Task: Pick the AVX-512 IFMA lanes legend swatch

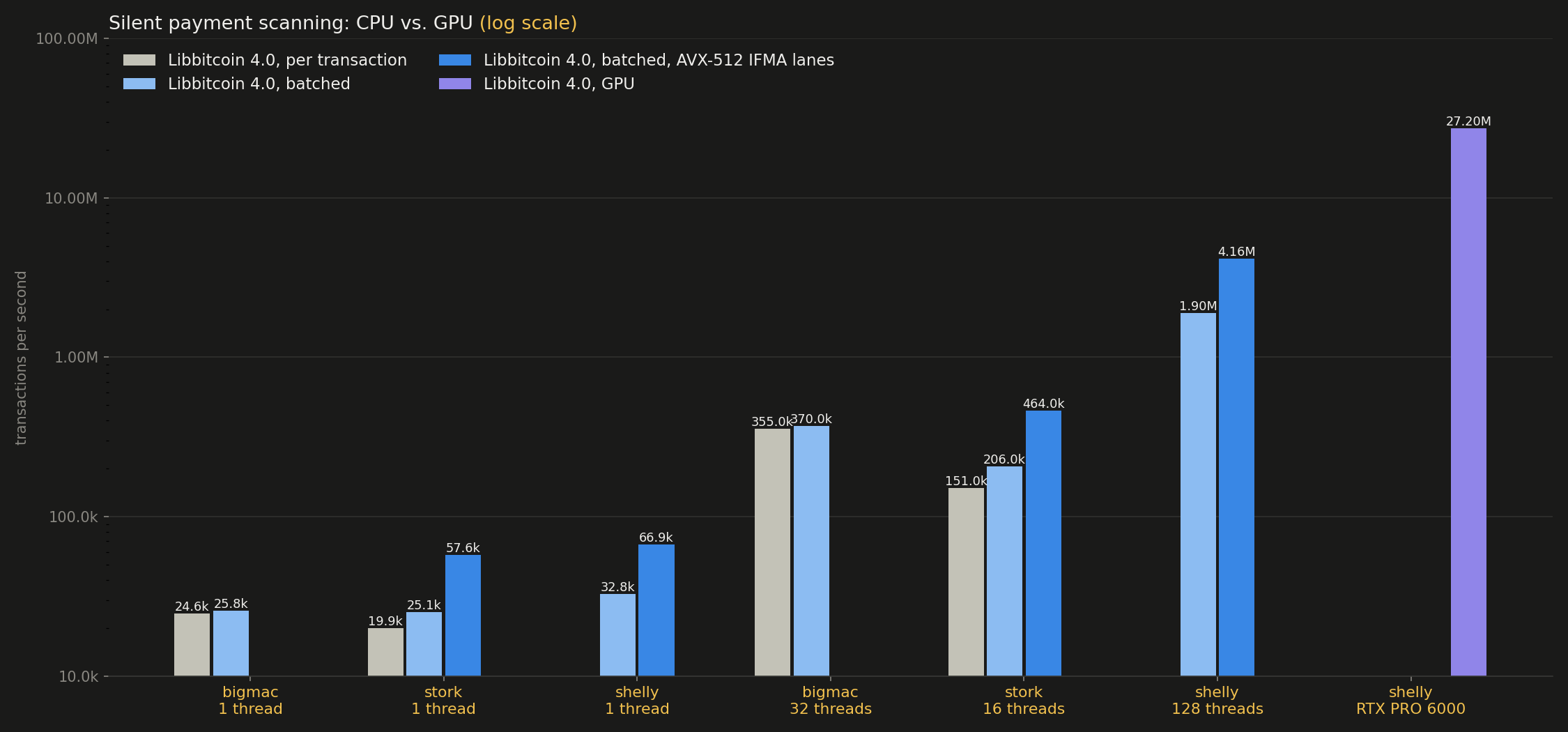Action: click(455, 60)
